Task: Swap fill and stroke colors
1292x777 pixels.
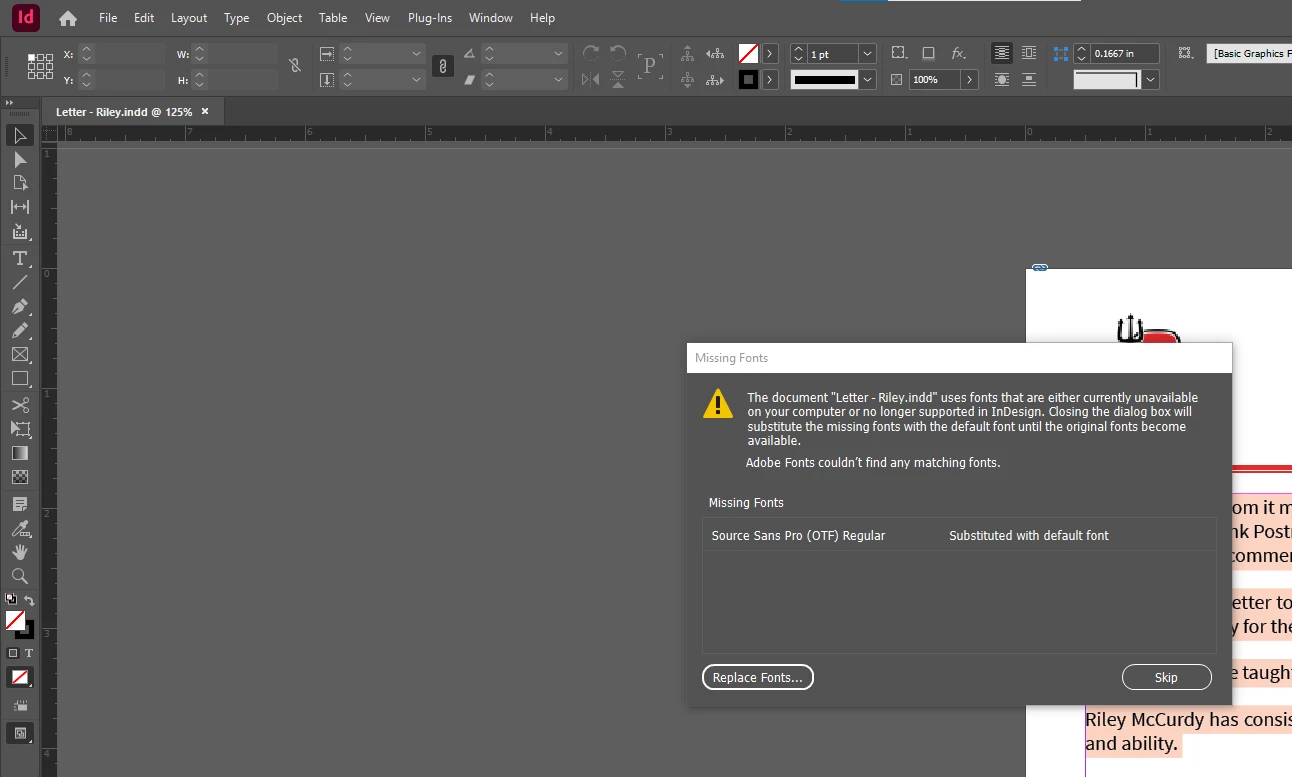Action: [29, 601]
